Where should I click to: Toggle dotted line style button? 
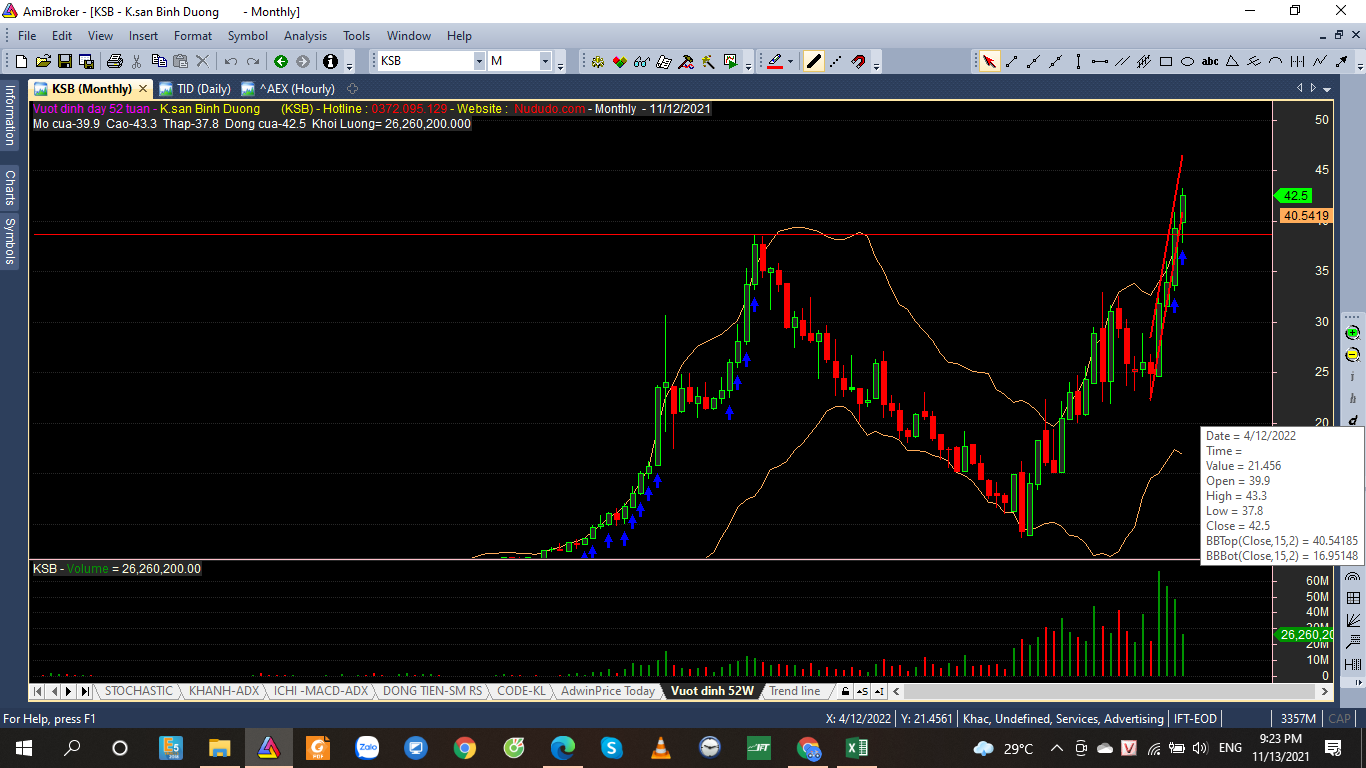click(836, 61)
